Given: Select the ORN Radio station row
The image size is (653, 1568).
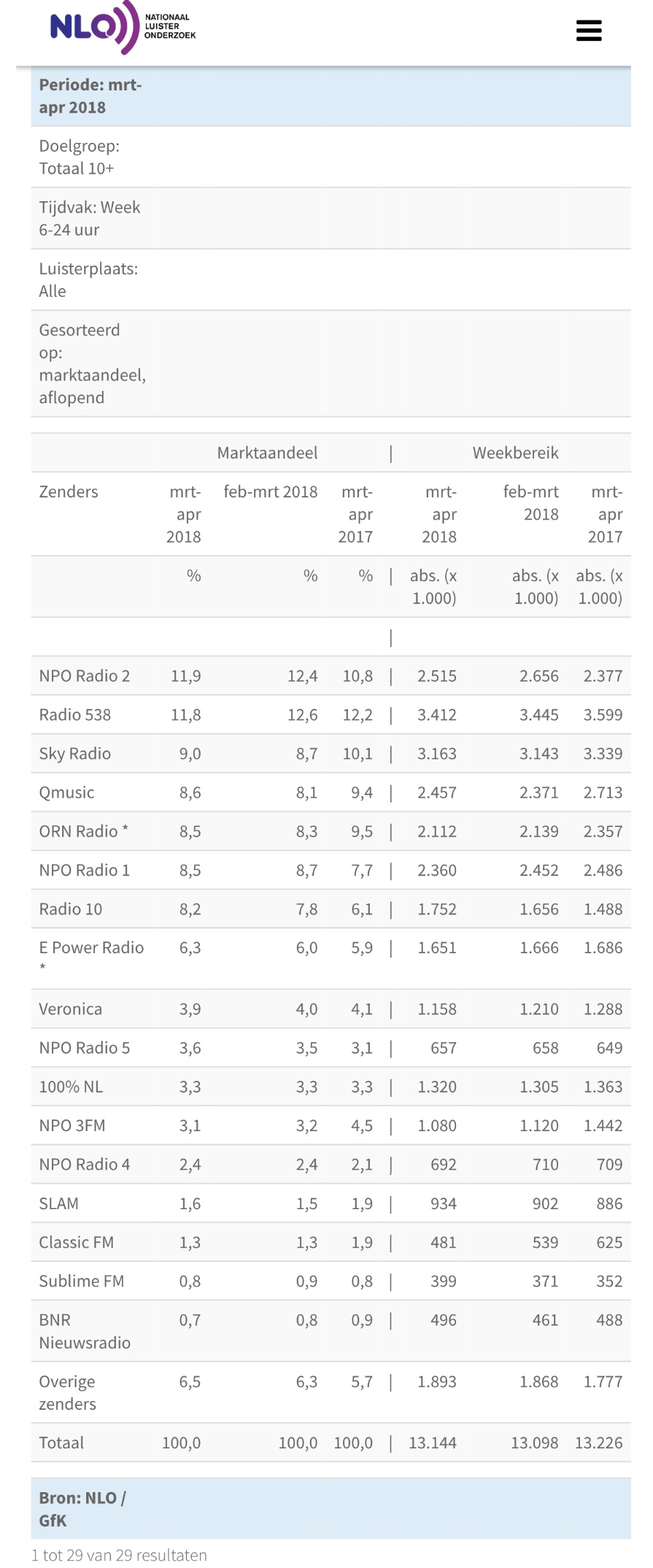Looking at the screenshot, I should (x=331, y=831).
